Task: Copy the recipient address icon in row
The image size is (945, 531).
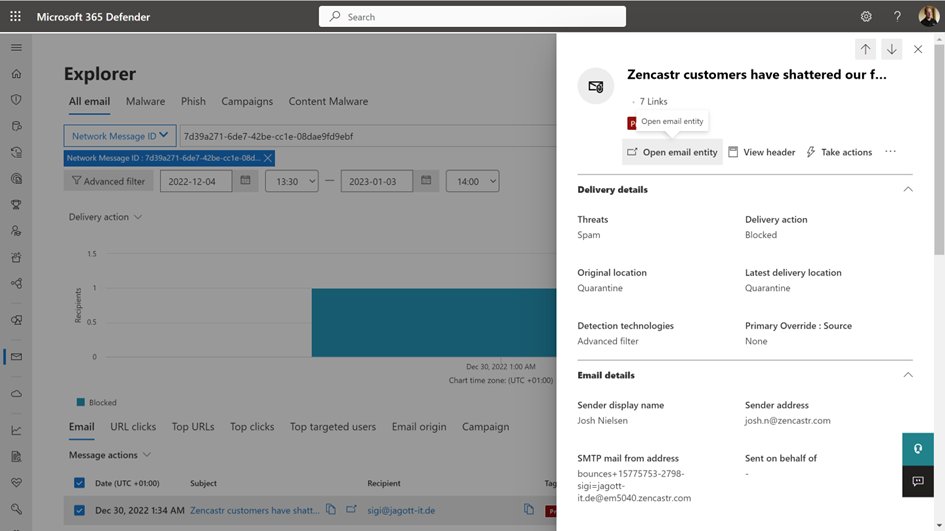Action: pos(529,509)
